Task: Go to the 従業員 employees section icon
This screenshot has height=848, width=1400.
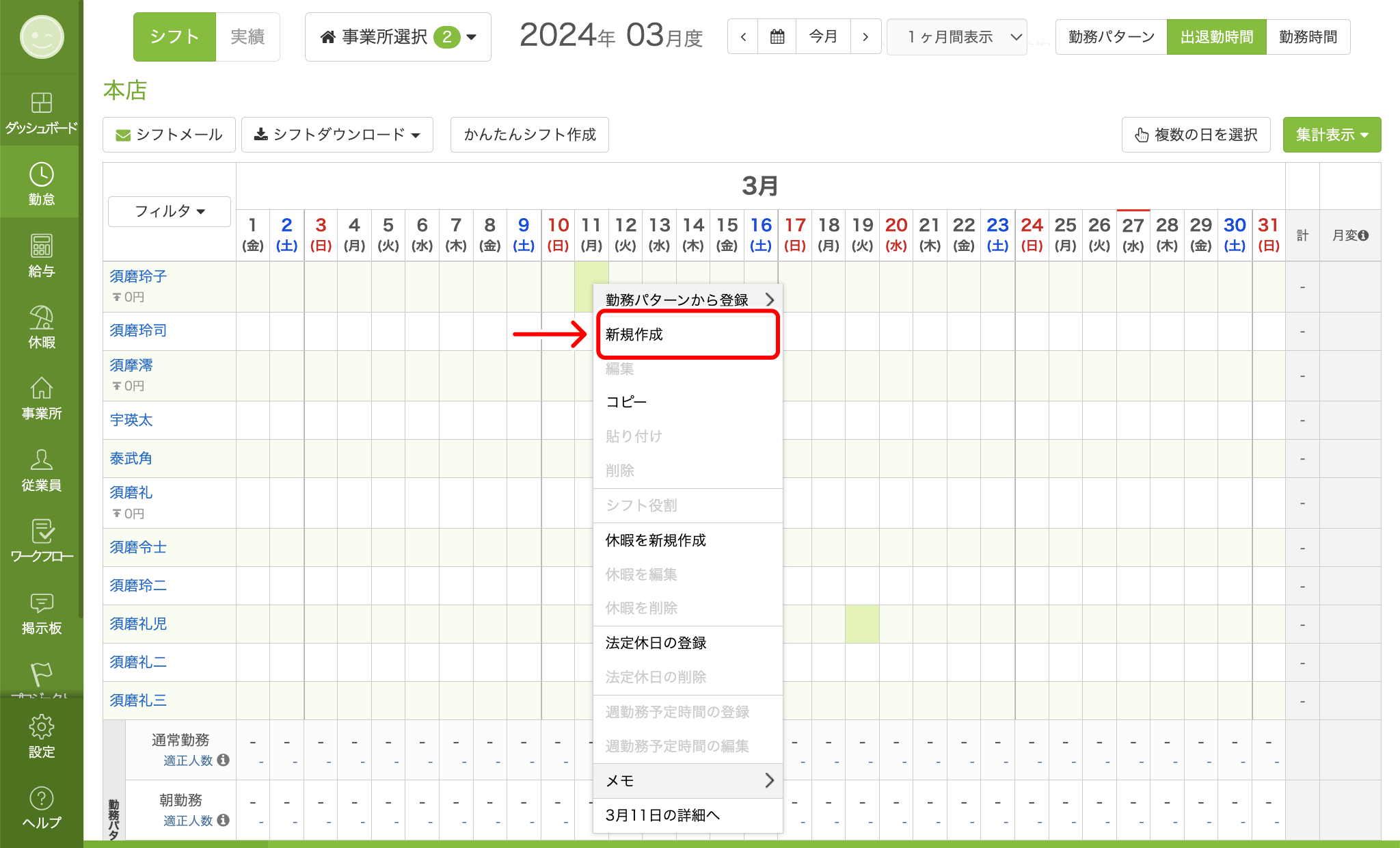Action: coord(41,460)
